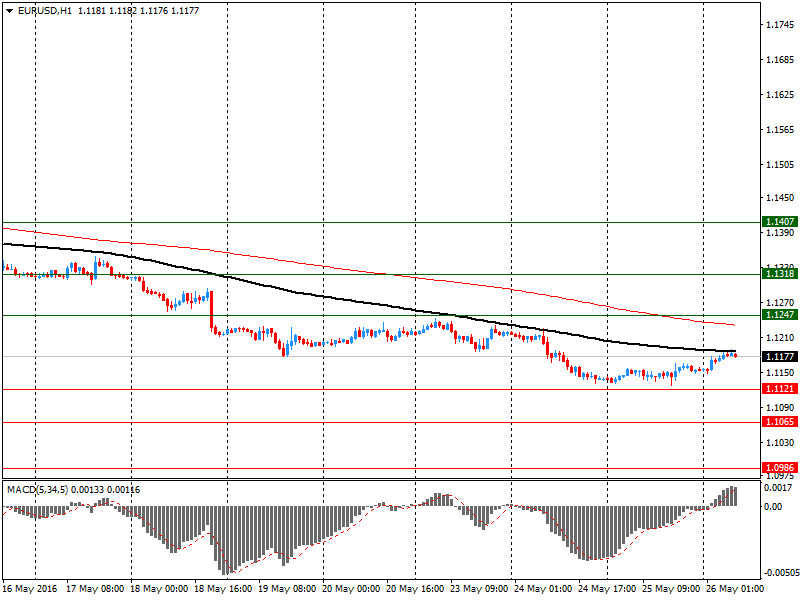Select the green 1.1247 level label
The width and height of the screenshot is (800, 600).
pos(780,314)
